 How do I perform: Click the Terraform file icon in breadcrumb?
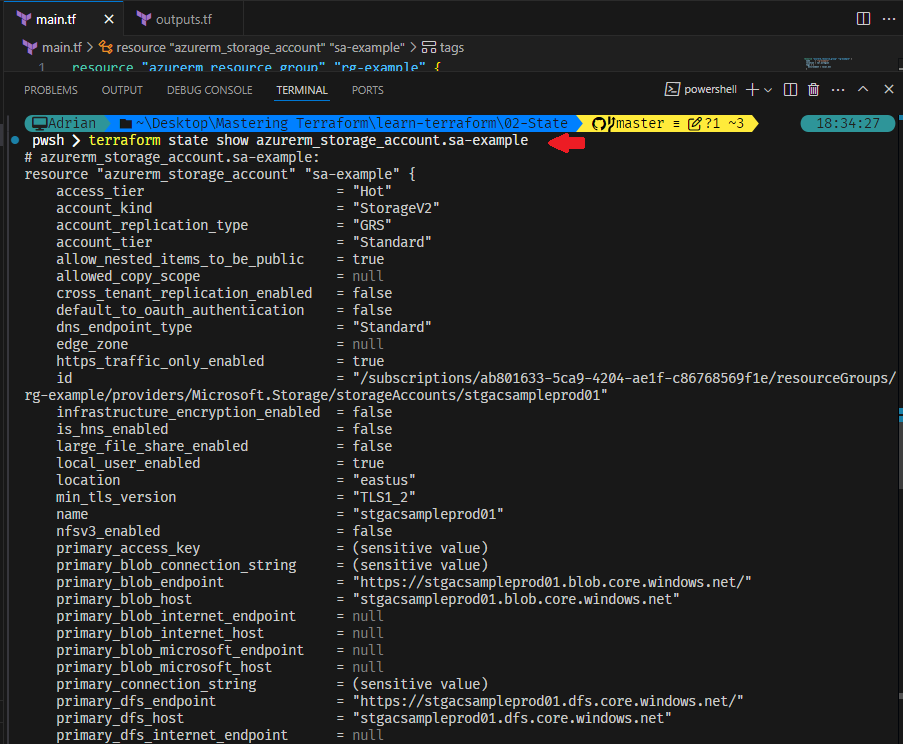pyautogui.click(x=30, y=47)
